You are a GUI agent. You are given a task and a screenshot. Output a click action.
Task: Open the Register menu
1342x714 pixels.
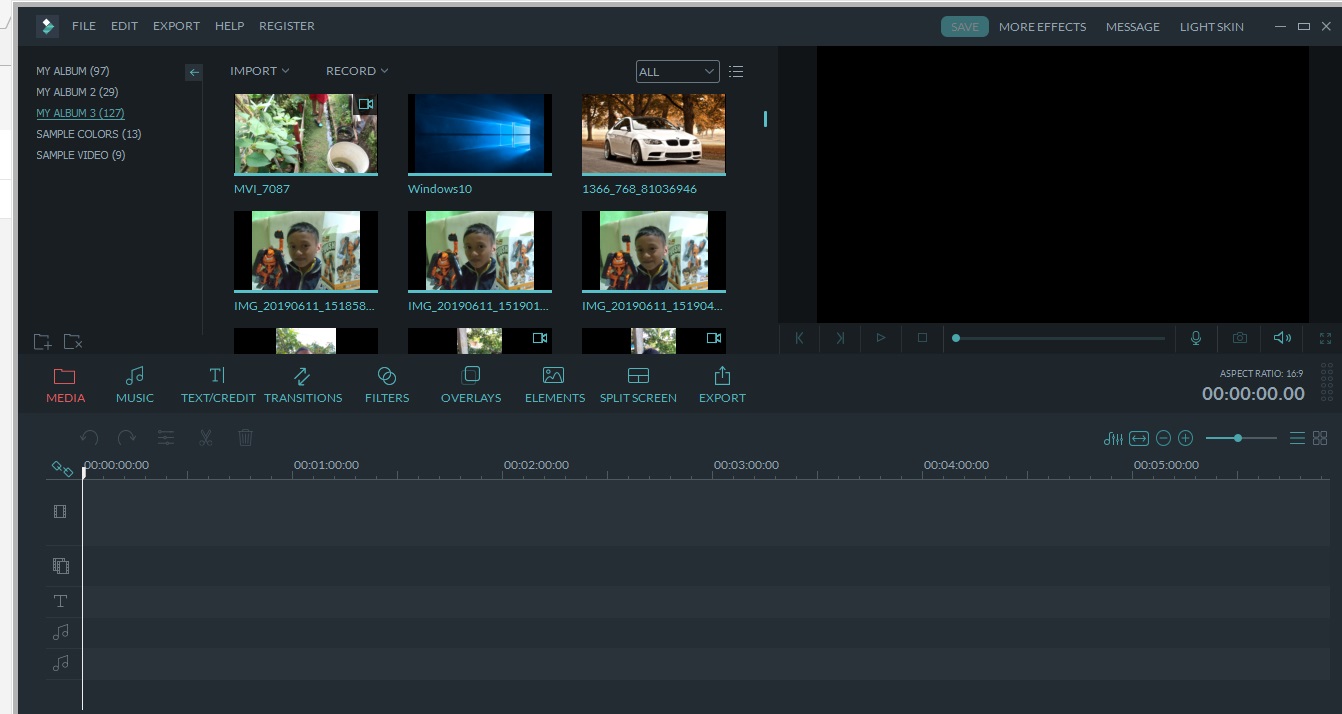point(286,26)
